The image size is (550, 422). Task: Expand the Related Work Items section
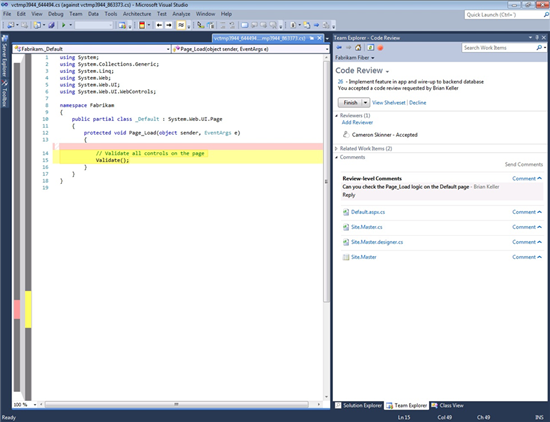(336, 148)
